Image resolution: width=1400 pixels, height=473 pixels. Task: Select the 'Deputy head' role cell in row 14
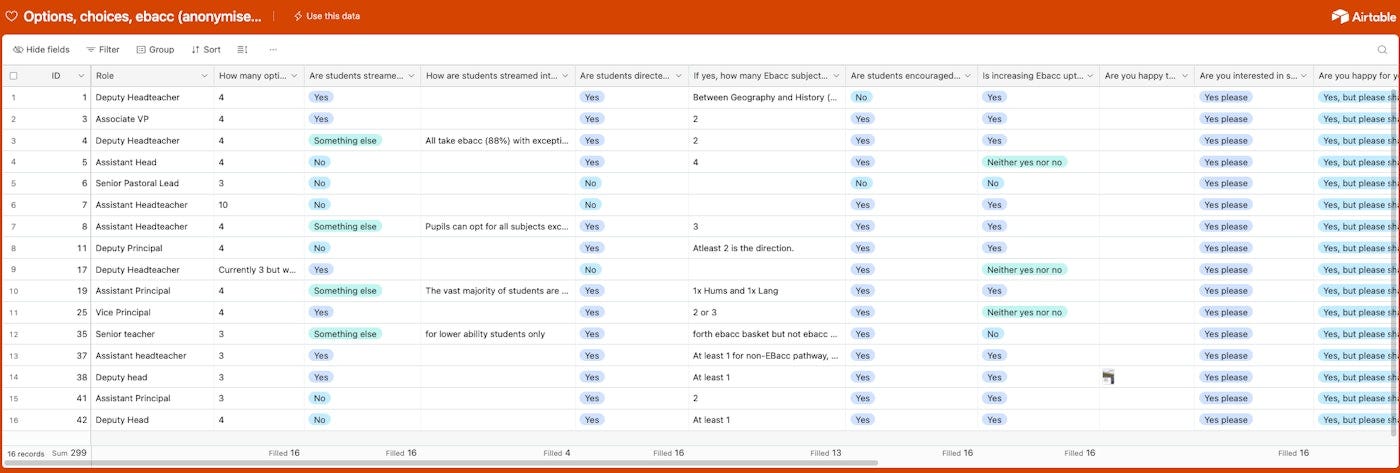tap(152, 377)
